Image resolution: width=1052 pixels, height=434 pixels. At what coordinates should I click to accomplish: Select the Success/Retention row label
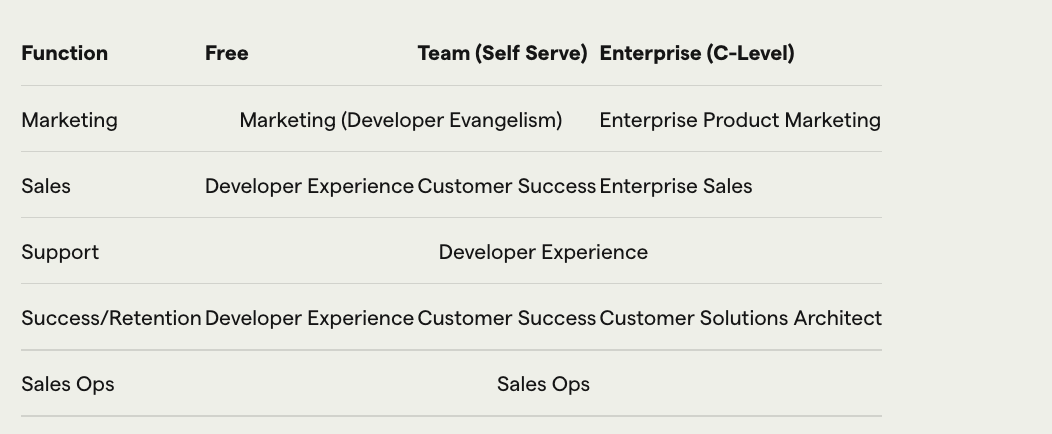111,318
